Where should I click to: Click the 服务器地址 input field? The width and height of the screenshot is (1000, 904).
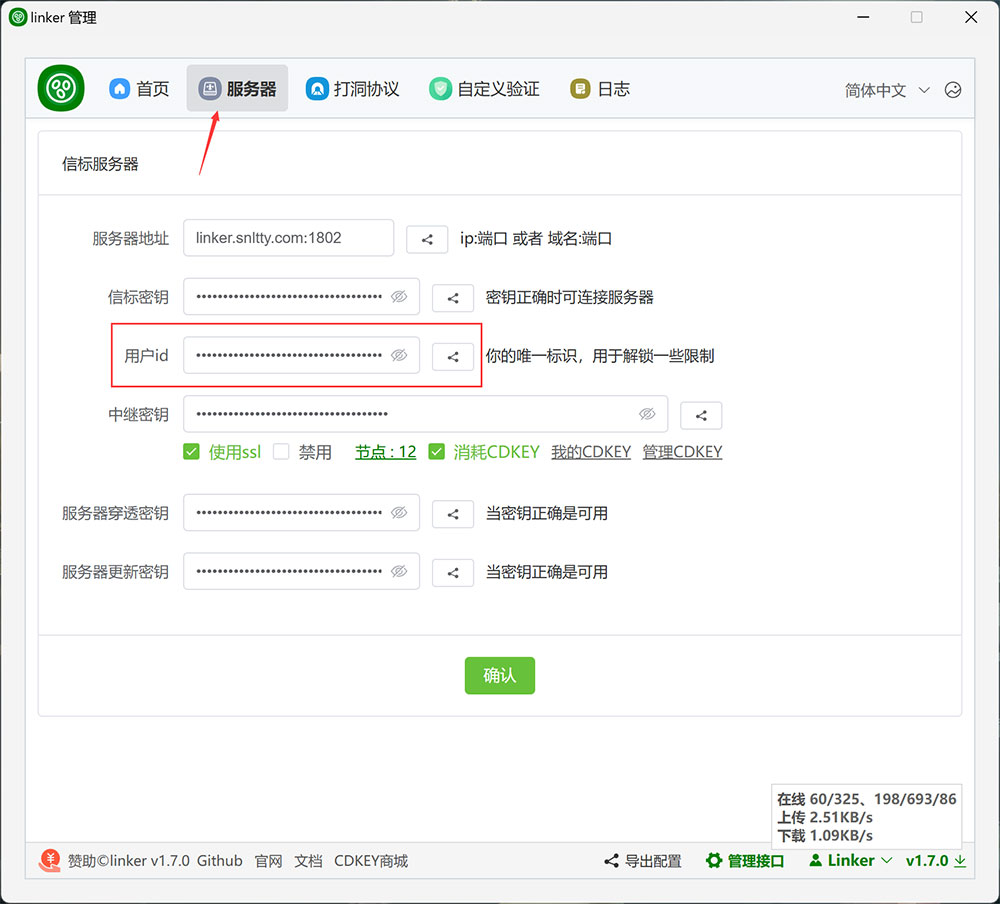point(288,238)
